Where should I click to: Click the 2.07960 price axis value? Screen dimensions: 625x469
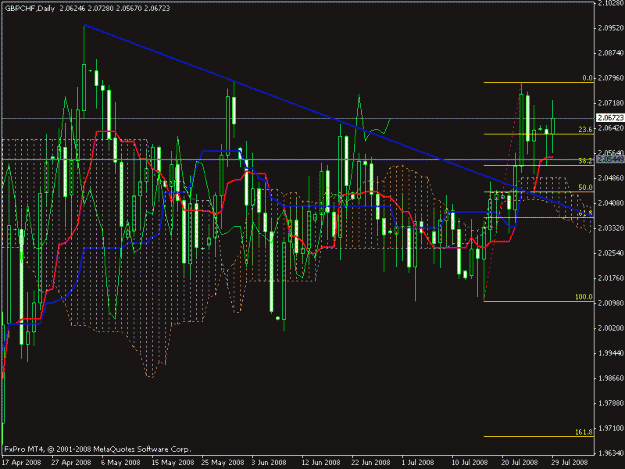click(611, 78)
